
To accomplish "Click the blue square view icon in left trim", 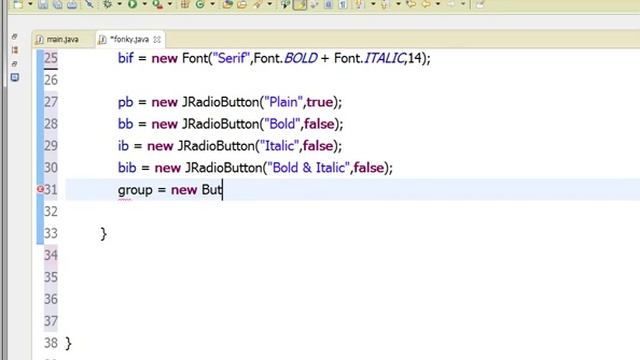I will pos(15,77).
